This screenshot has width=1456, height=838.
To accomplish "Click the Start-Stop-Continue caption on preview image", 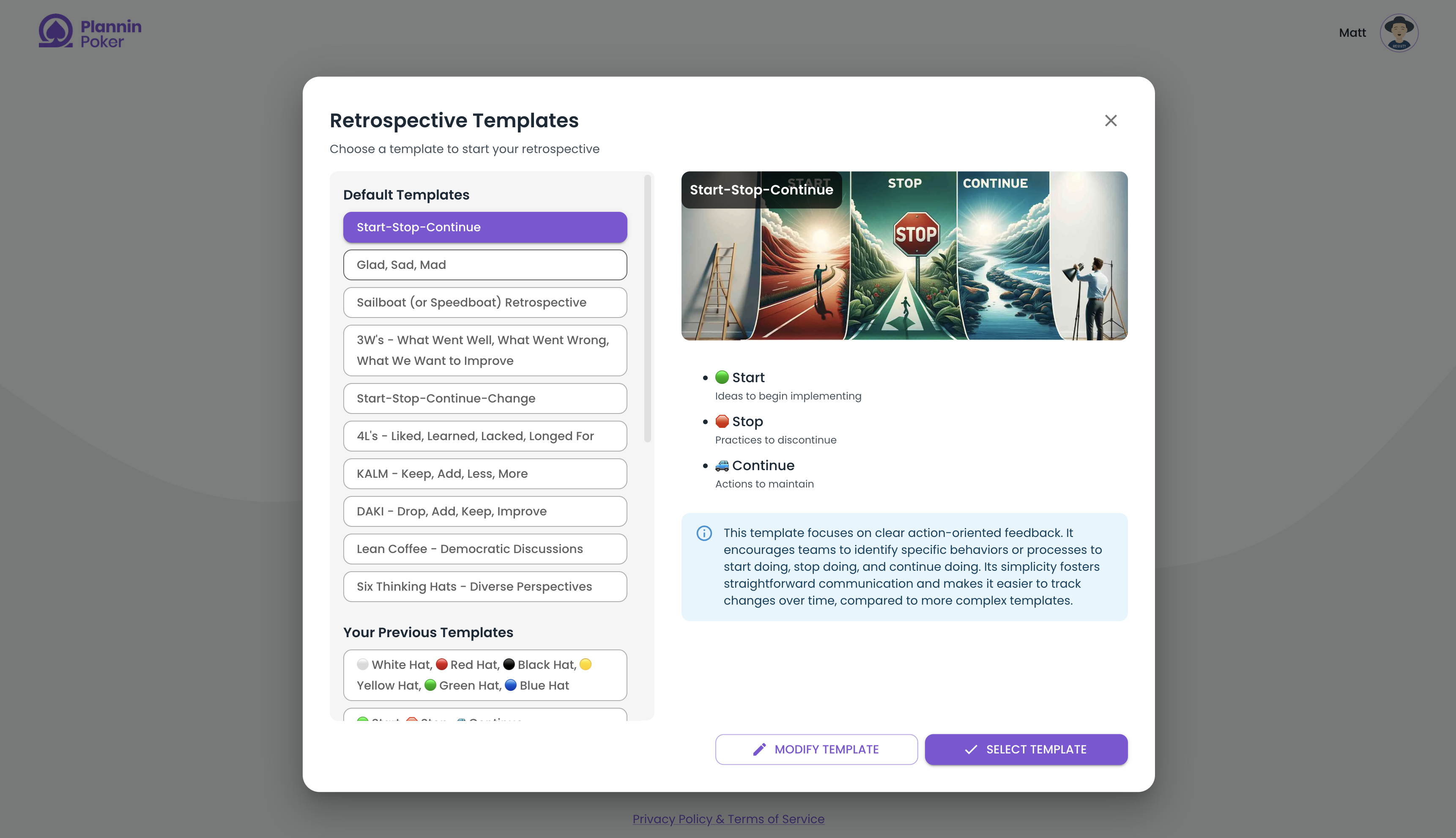I will point(761,190).
